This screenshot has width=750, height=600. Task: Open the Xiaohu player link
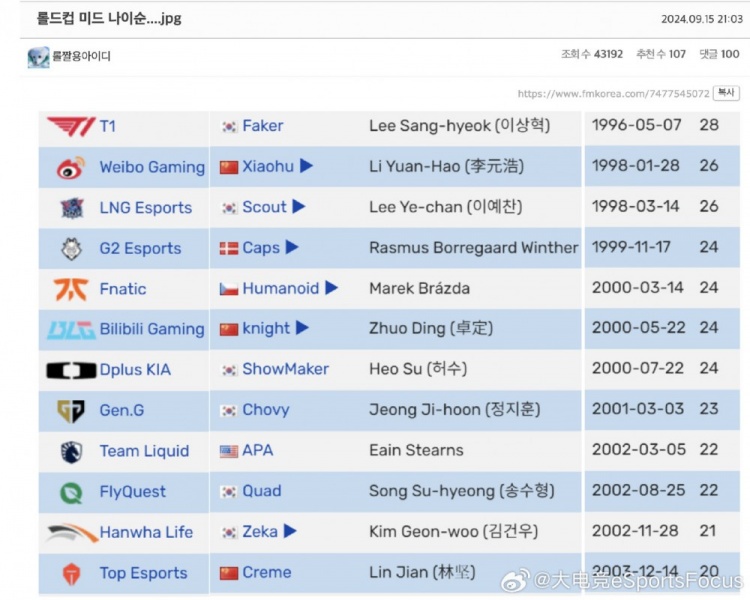pos(268,166)
